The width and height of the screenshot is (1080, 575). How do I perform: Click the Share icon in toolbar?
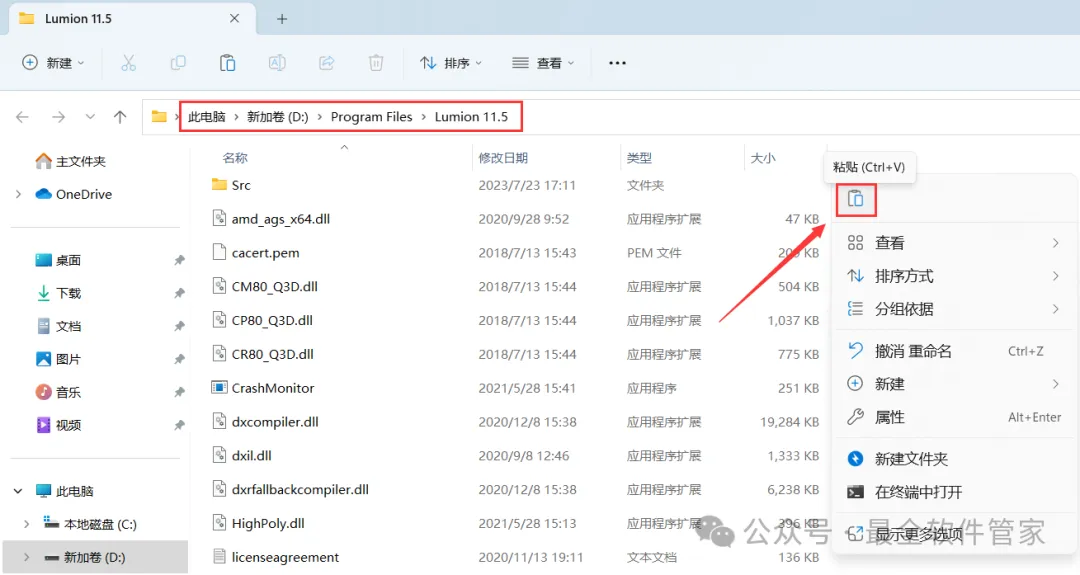pyautogui.click(x=326, y=63)
